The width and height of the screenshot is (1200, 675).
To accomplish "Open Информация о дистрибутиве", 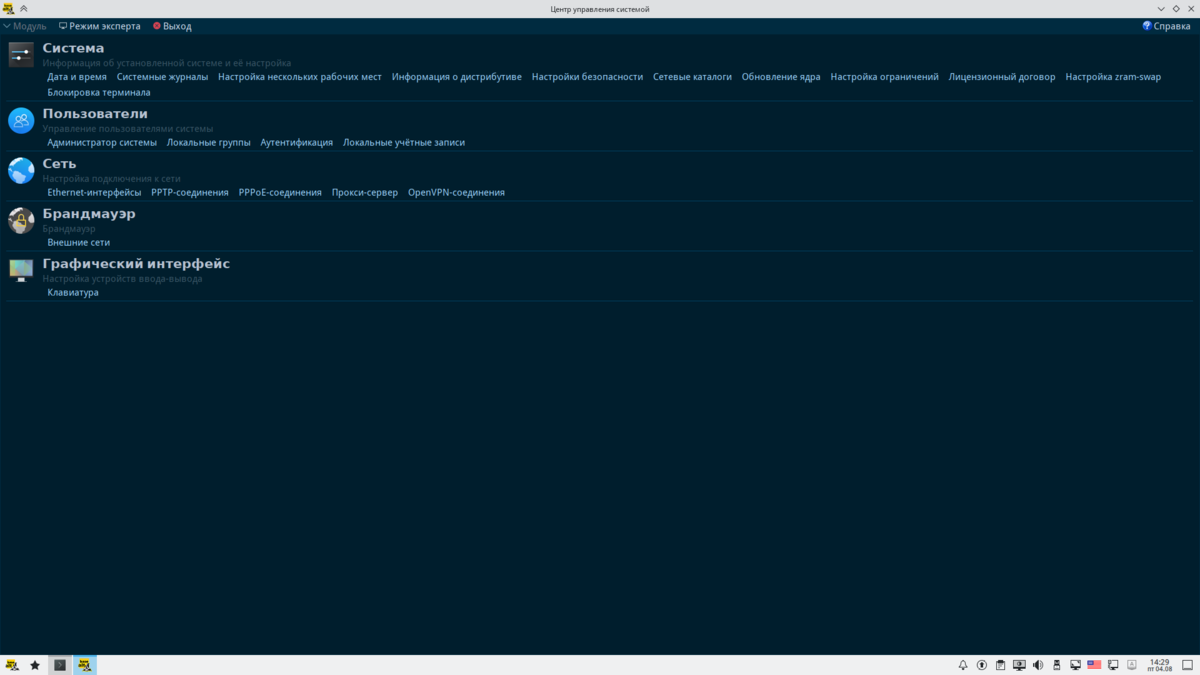I will click(x=457, y=77).
